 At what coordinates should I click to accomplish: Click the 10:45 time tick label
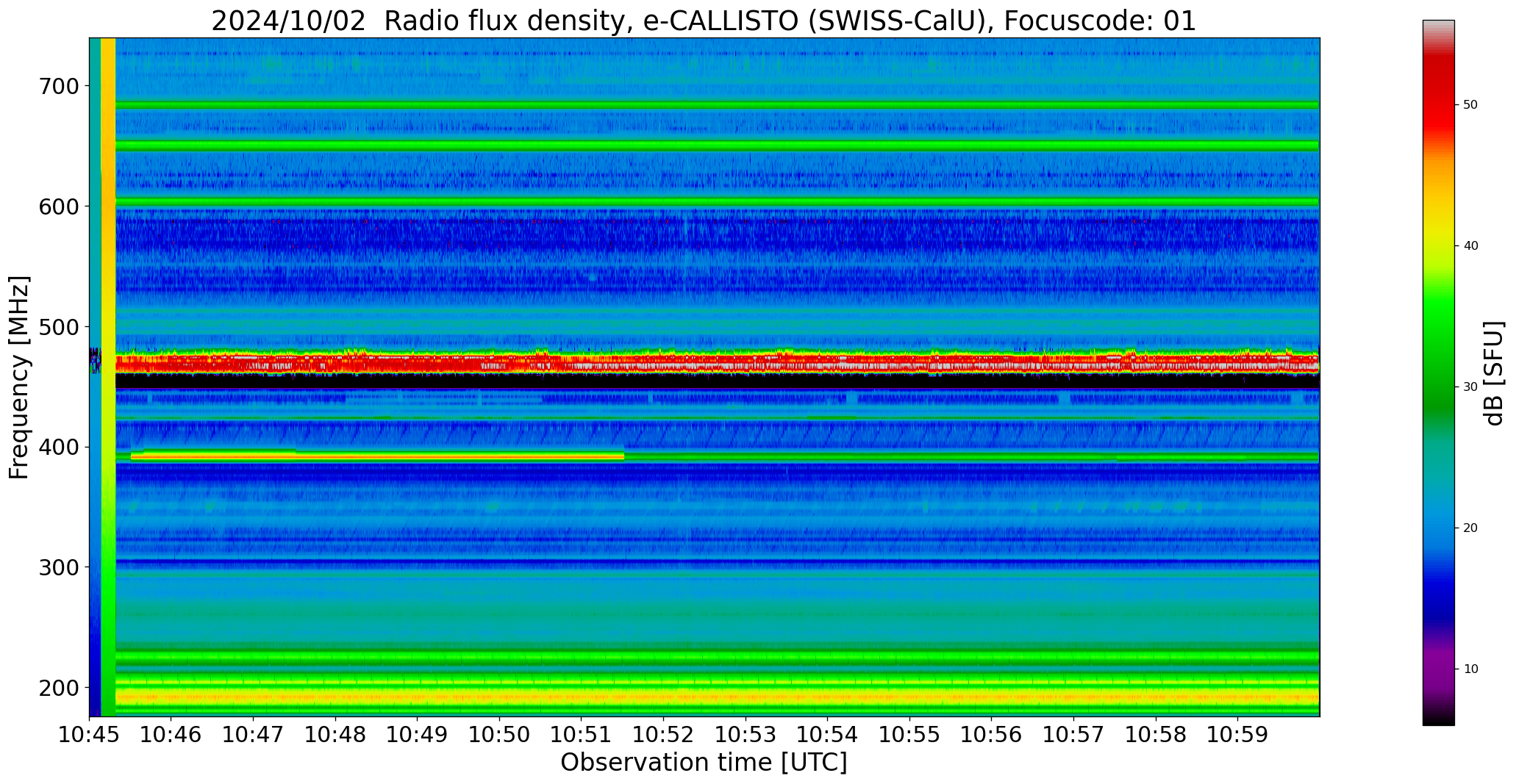(x=90, y=735)
